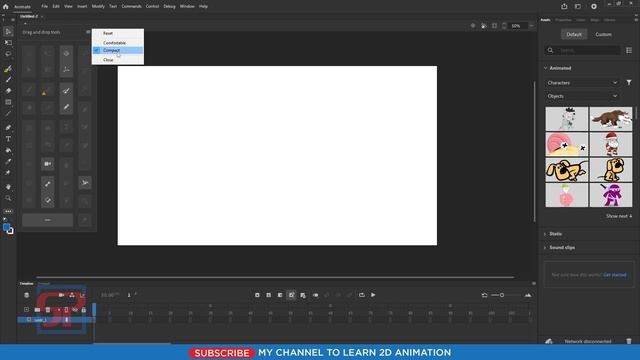The width and height of the screenshot is (640, 360).
Task: Select the Pen tool
Action: pyautogui.click(x=8, y=128)
